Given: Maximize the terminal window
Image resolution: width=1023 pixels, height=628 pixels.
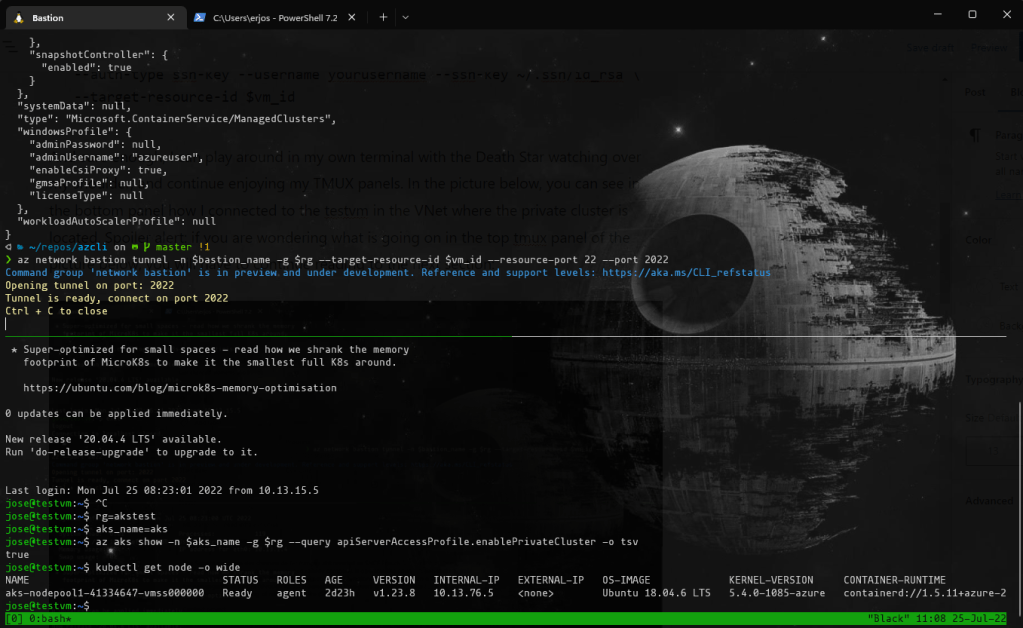Looking at the screenshot, I should click(x=971, y=15).
